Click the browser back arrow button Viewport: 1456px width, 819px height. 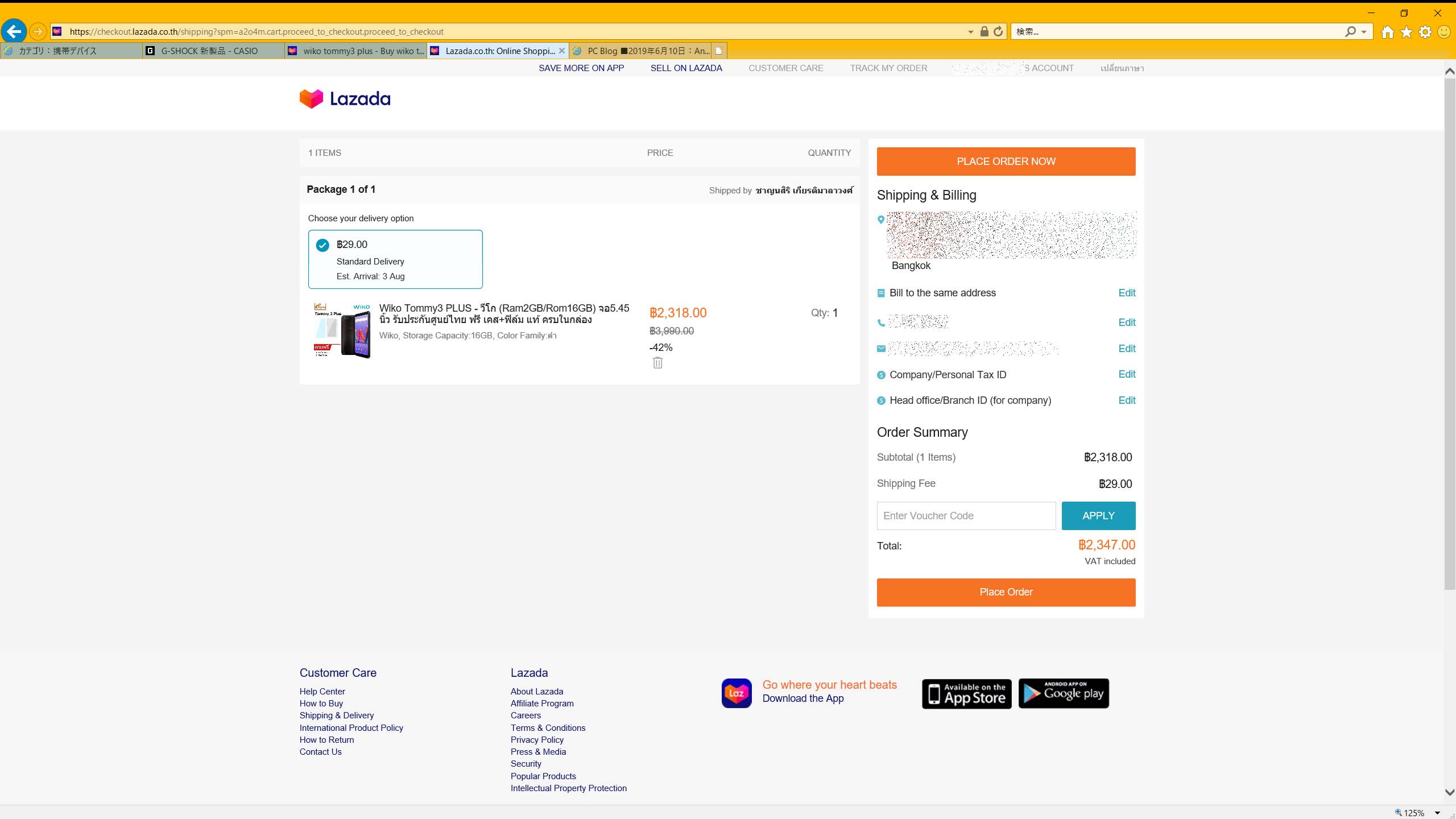(14, 31)
